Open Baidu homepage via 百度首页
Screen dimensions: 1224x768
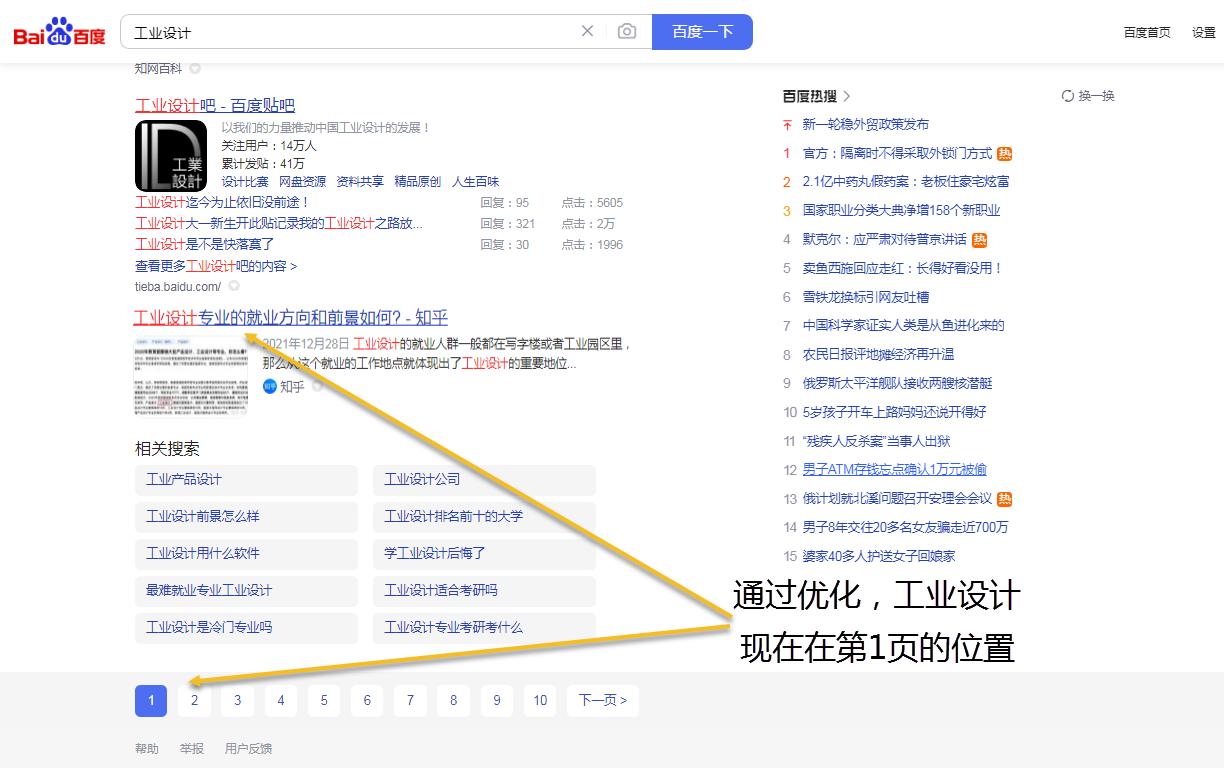pyautogui.click(x=1146, y=31)
